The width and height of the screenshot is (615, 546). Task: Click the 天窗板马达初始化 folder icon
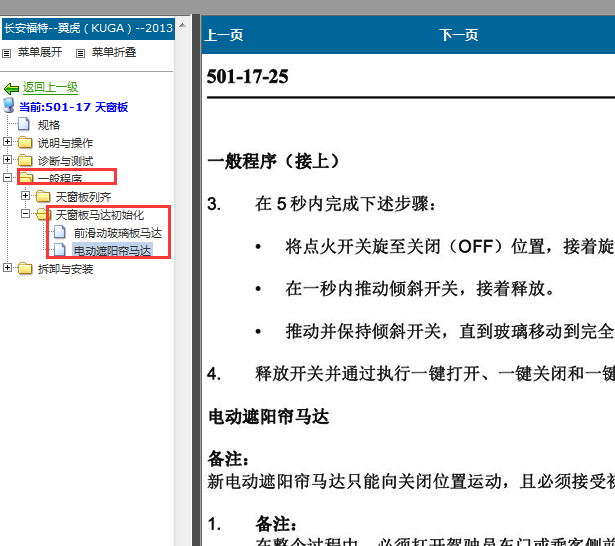tap(43, 214)
